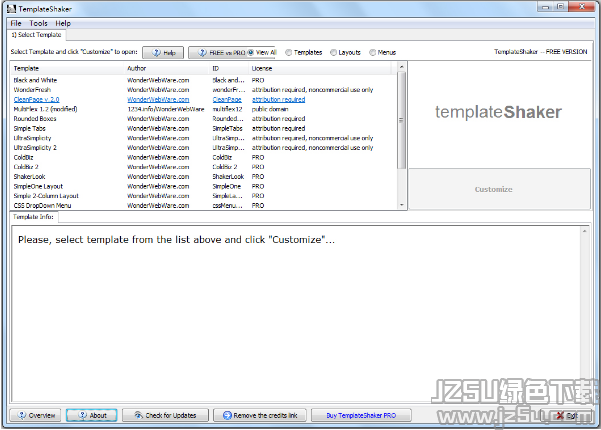Screen dimensions: 601x430
Task: Select the Black and White template row
Action: 204,80
